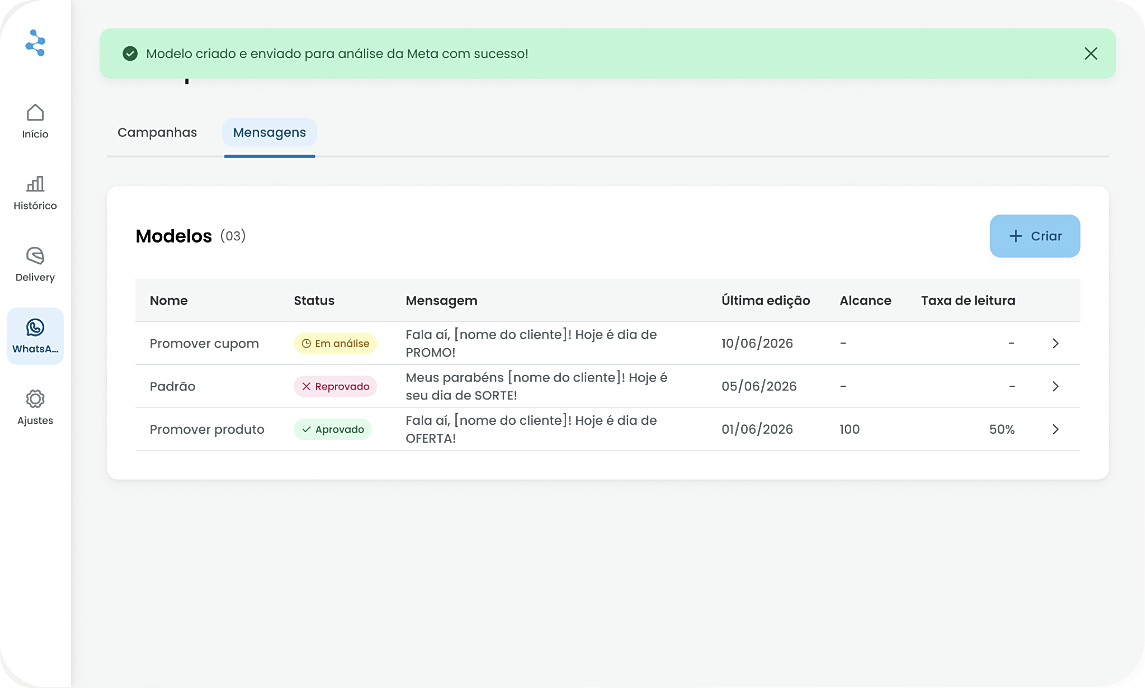
Task: Click the Aprovado status badge
Action: click(x=333, y=429)
